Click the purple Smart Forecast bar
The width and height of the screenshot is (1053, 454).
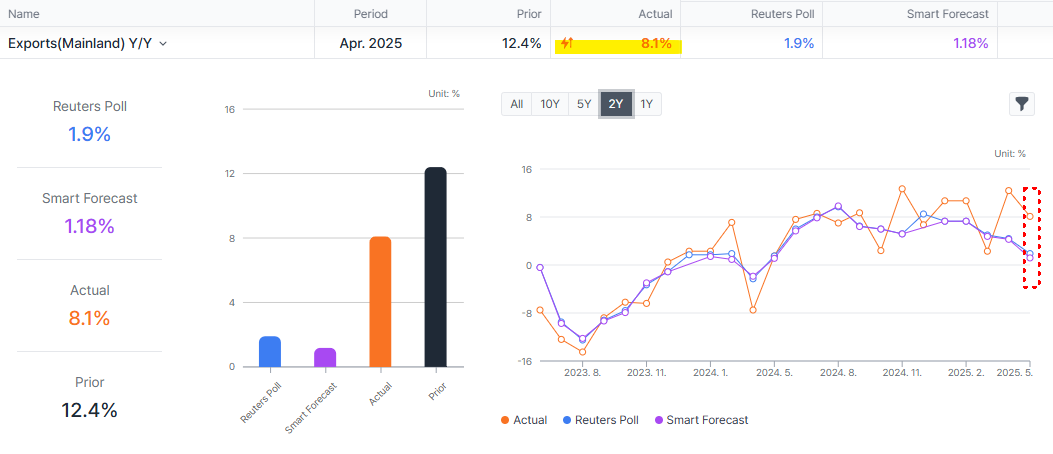coord(325,357)
